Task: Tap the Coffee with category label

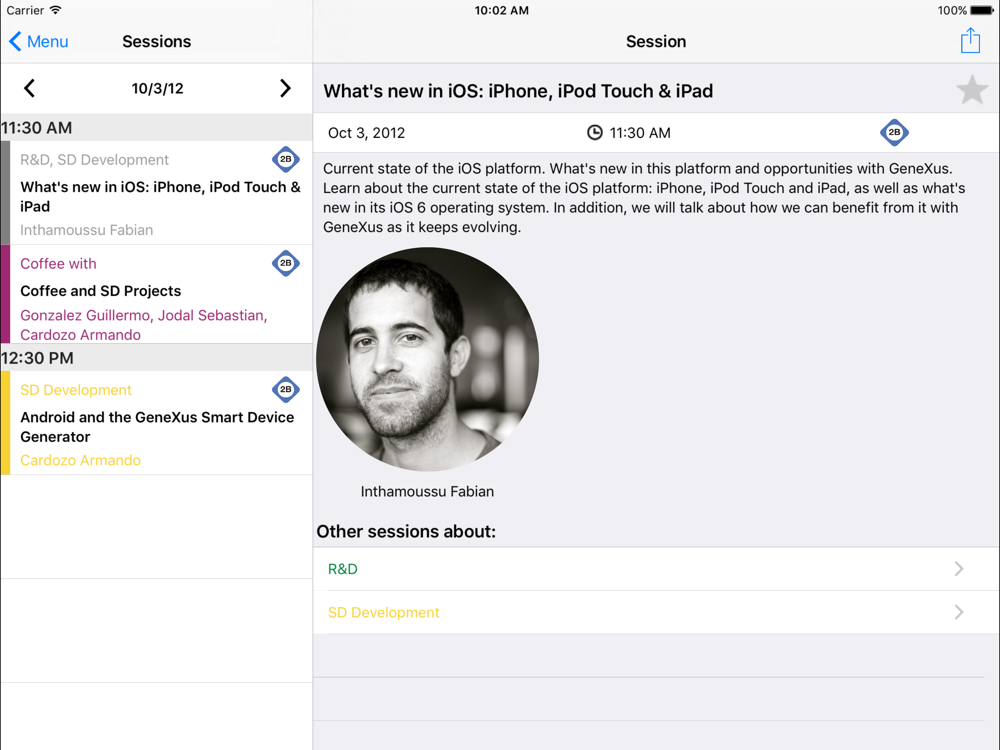Action: point(58,263)
